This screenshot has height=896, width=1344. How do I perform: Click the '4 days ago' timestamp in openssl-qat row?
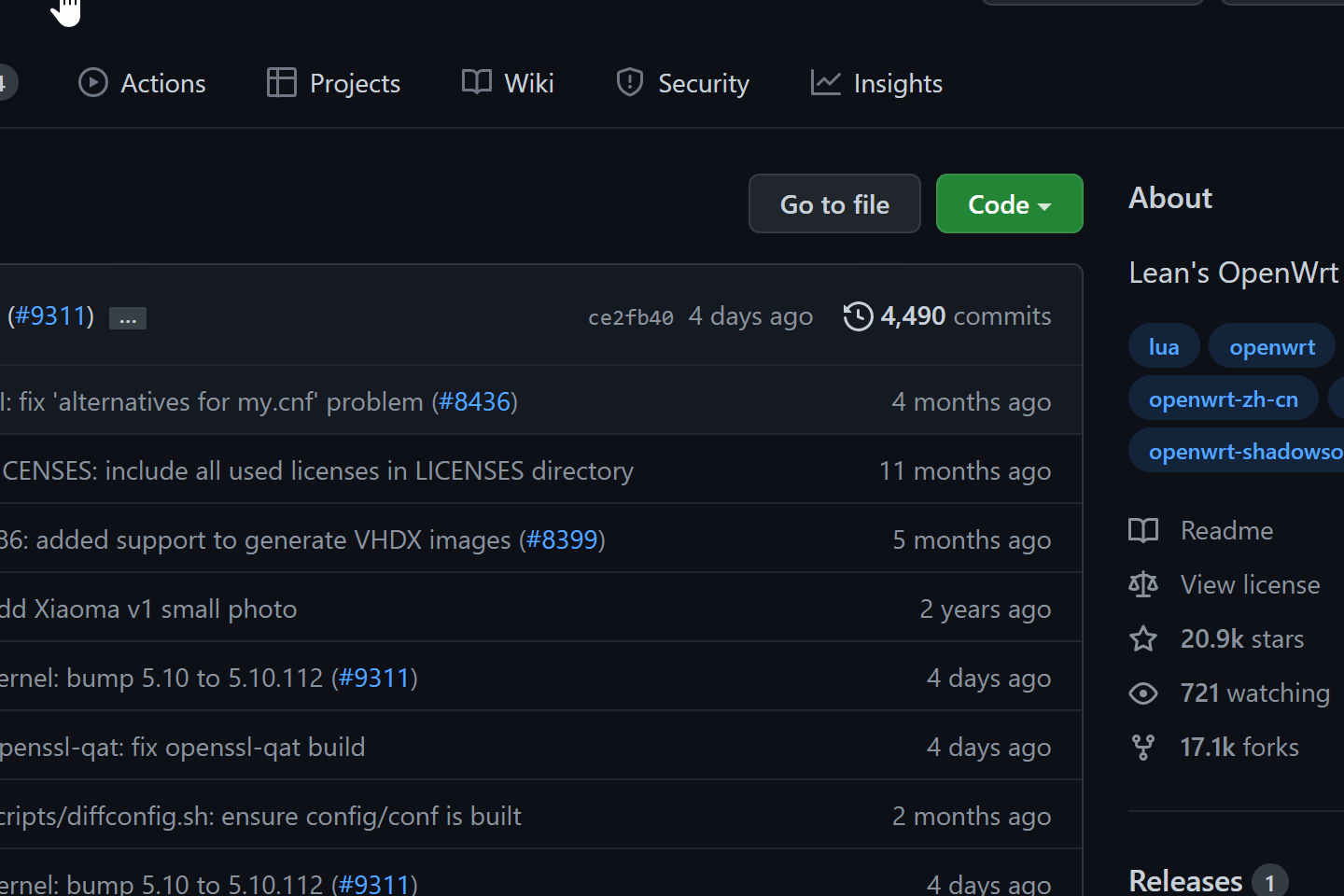pos(989,747)
